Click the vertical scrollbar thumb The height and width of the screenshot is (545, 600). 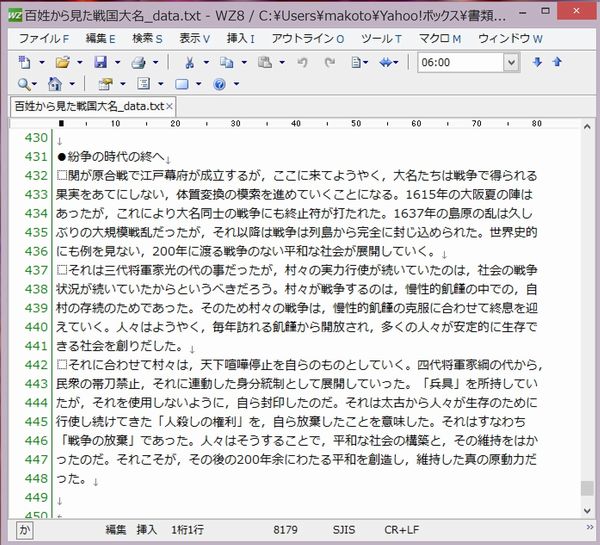pos(587,488)
